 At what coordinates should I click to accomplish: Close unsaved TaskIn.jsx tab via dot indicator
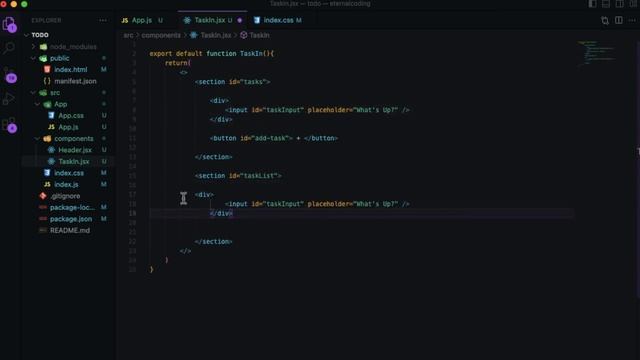pyautogui.click(x=240, y=20)
